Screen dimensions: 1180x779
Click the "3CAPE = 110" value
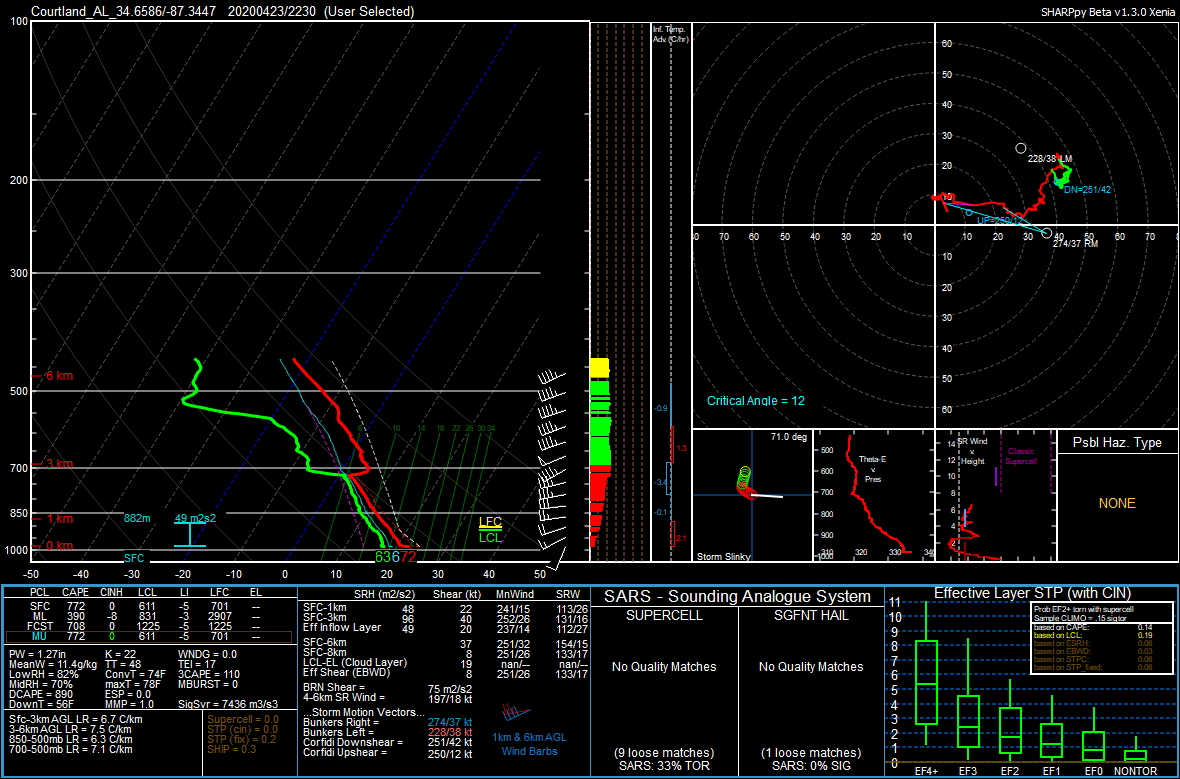[208, 674]
